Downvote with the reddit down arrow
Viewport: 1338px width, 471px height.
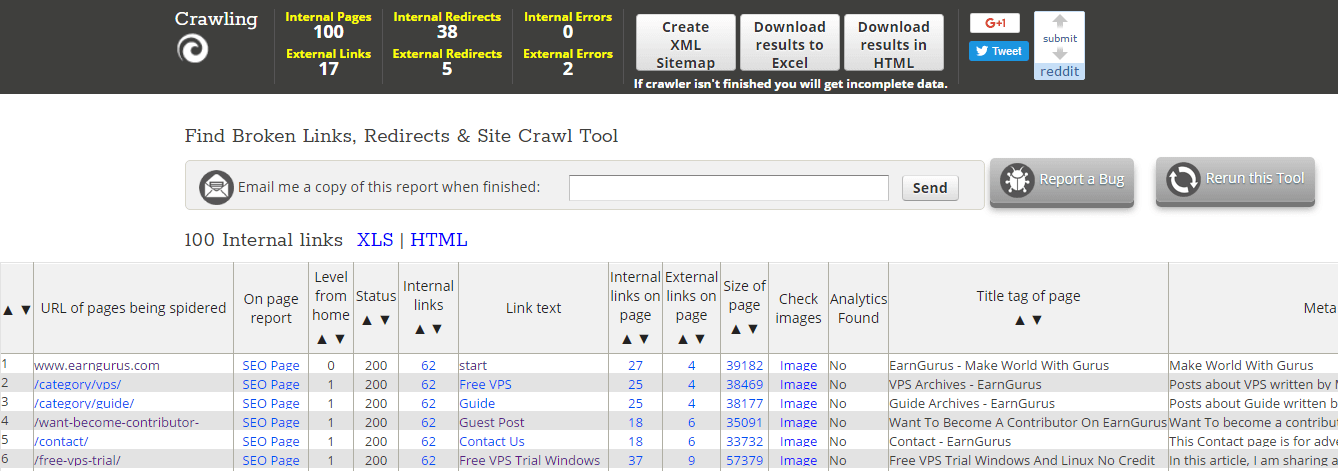click(x=1060, y=53)
